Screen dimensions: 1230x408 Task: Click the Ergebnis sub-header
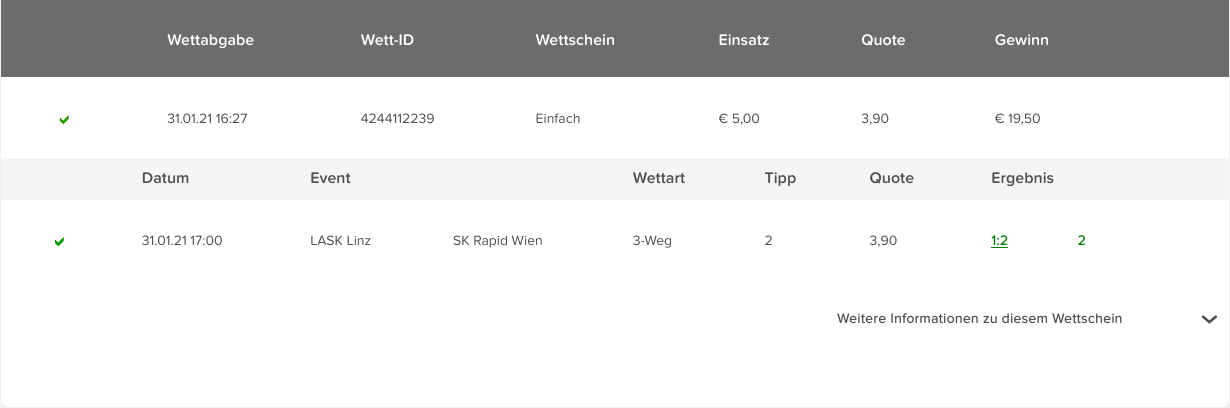[x=1022, y=178]
